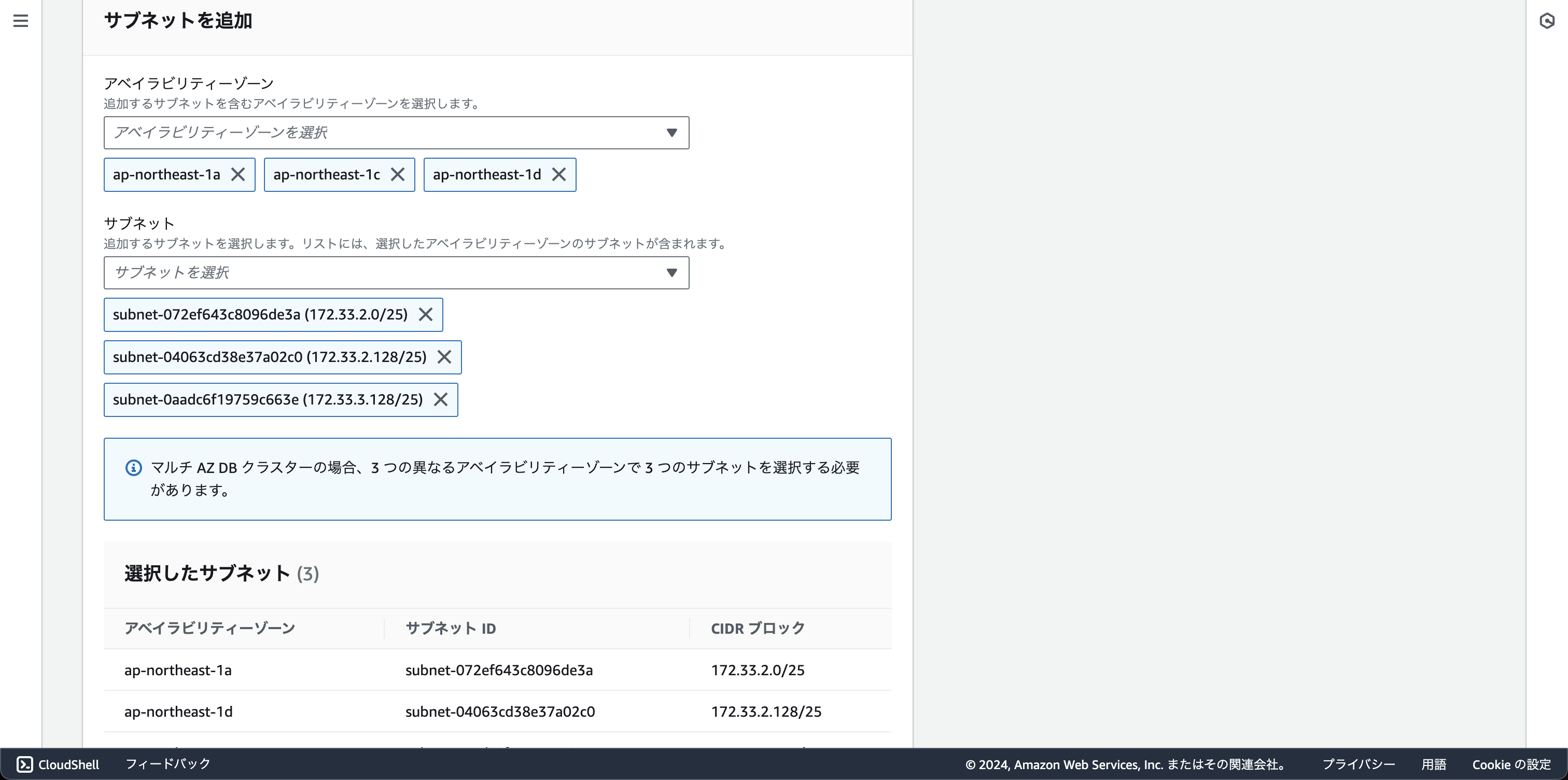
Task: Open the フィードバック link
Action: [167, 764]
